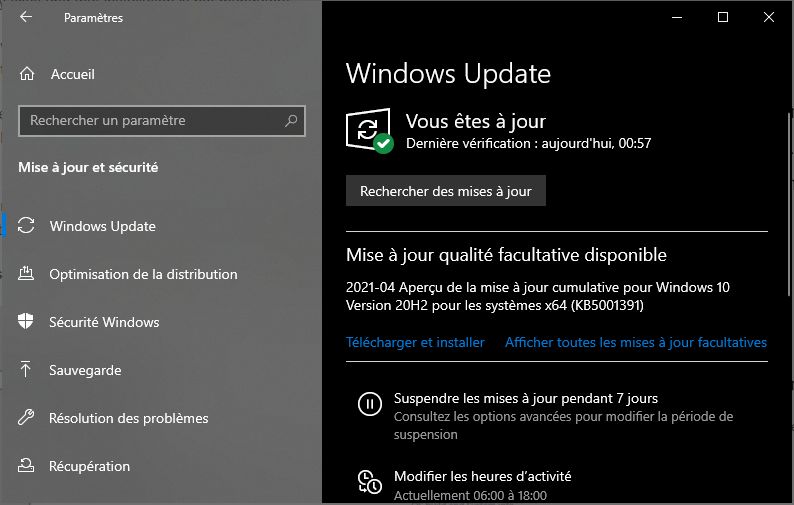
Task: Go back using the arrow icon
Action: tap(26, 17)
